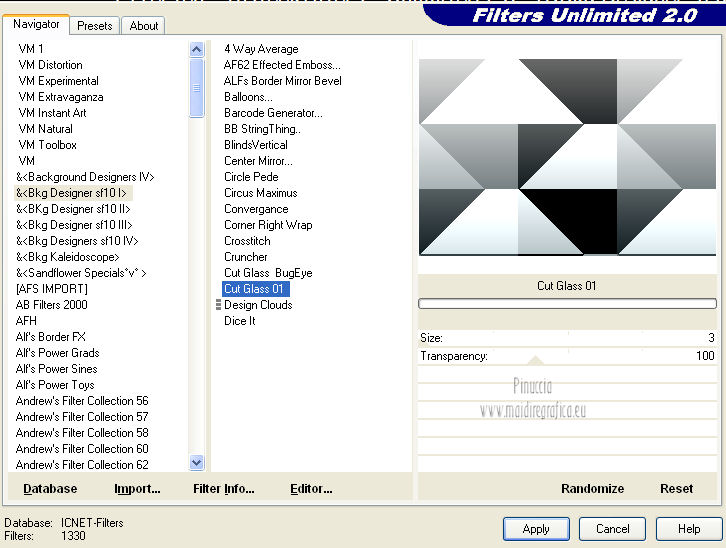The height and width of the screenshot is (548, 726).
Task: Select Alf's Power Toys category
Action: tap(55, 385)
